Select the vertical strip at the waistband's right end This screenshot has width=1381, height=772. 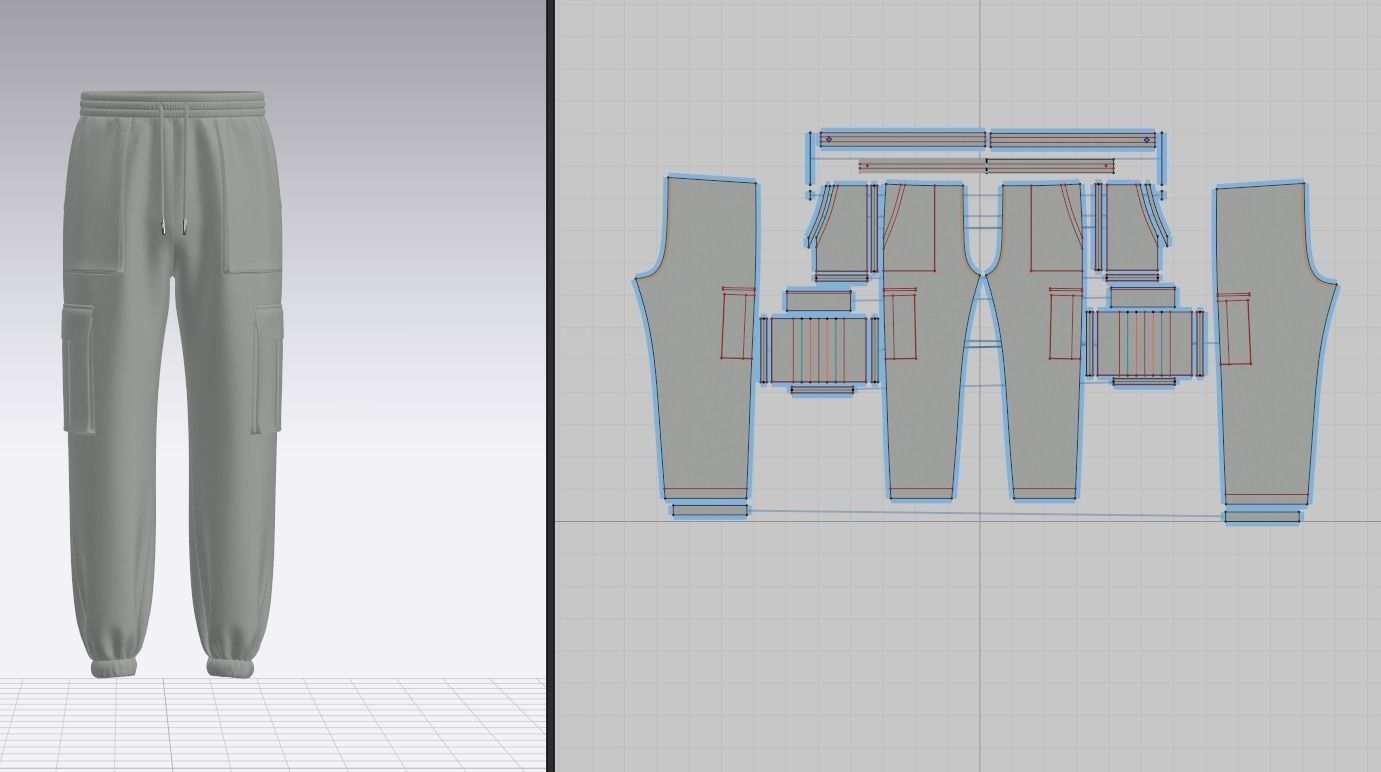1162,157
